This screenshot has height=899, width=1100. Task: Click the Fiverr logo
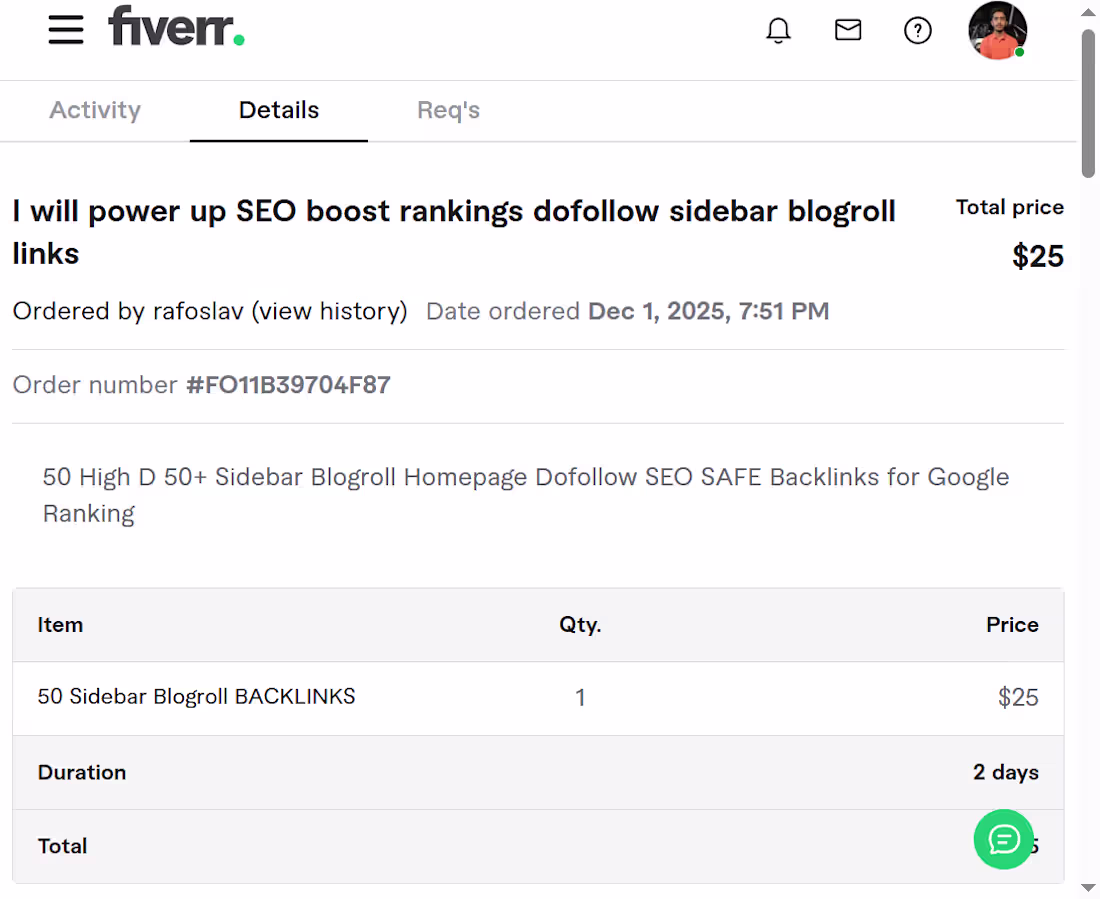click(176, 29)
